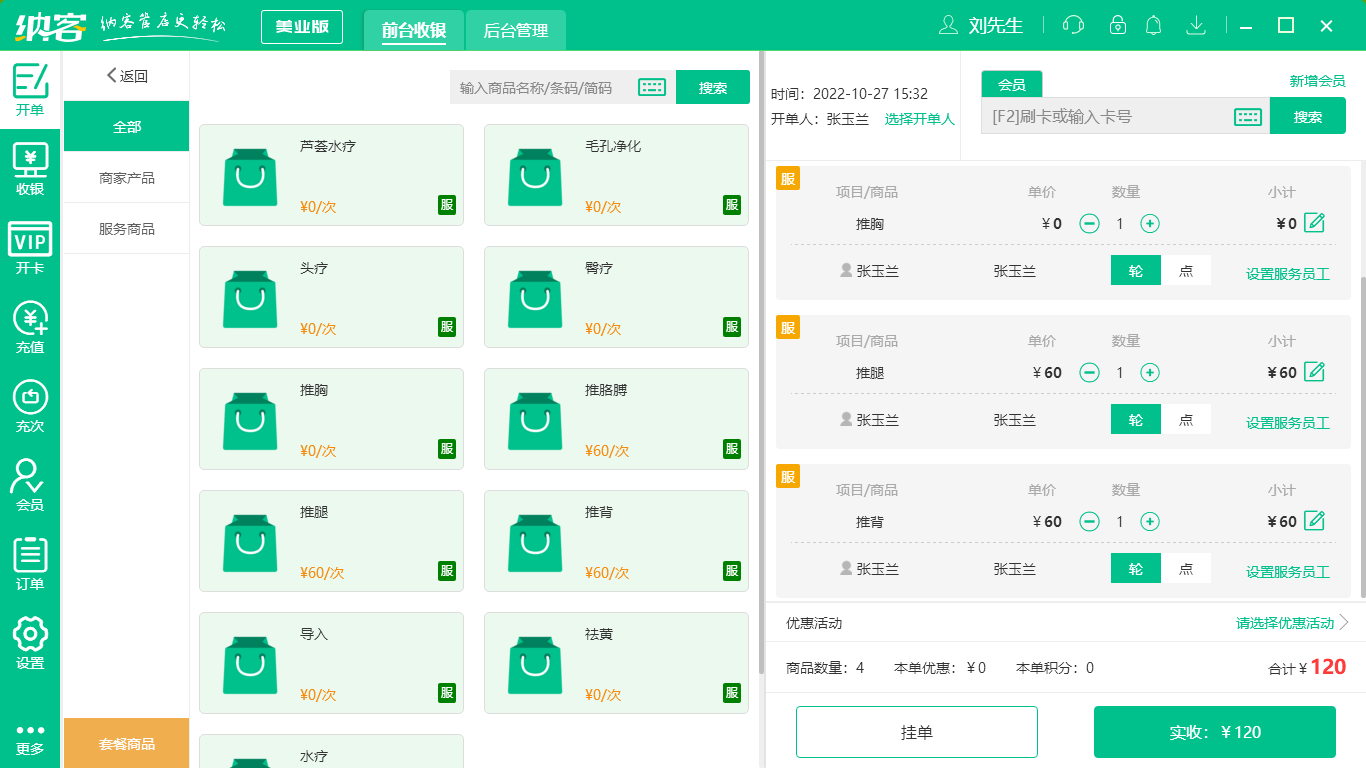Click the 挂单 hold order button
This screenshot has height=768, width=1366.
tap(916, 731)
